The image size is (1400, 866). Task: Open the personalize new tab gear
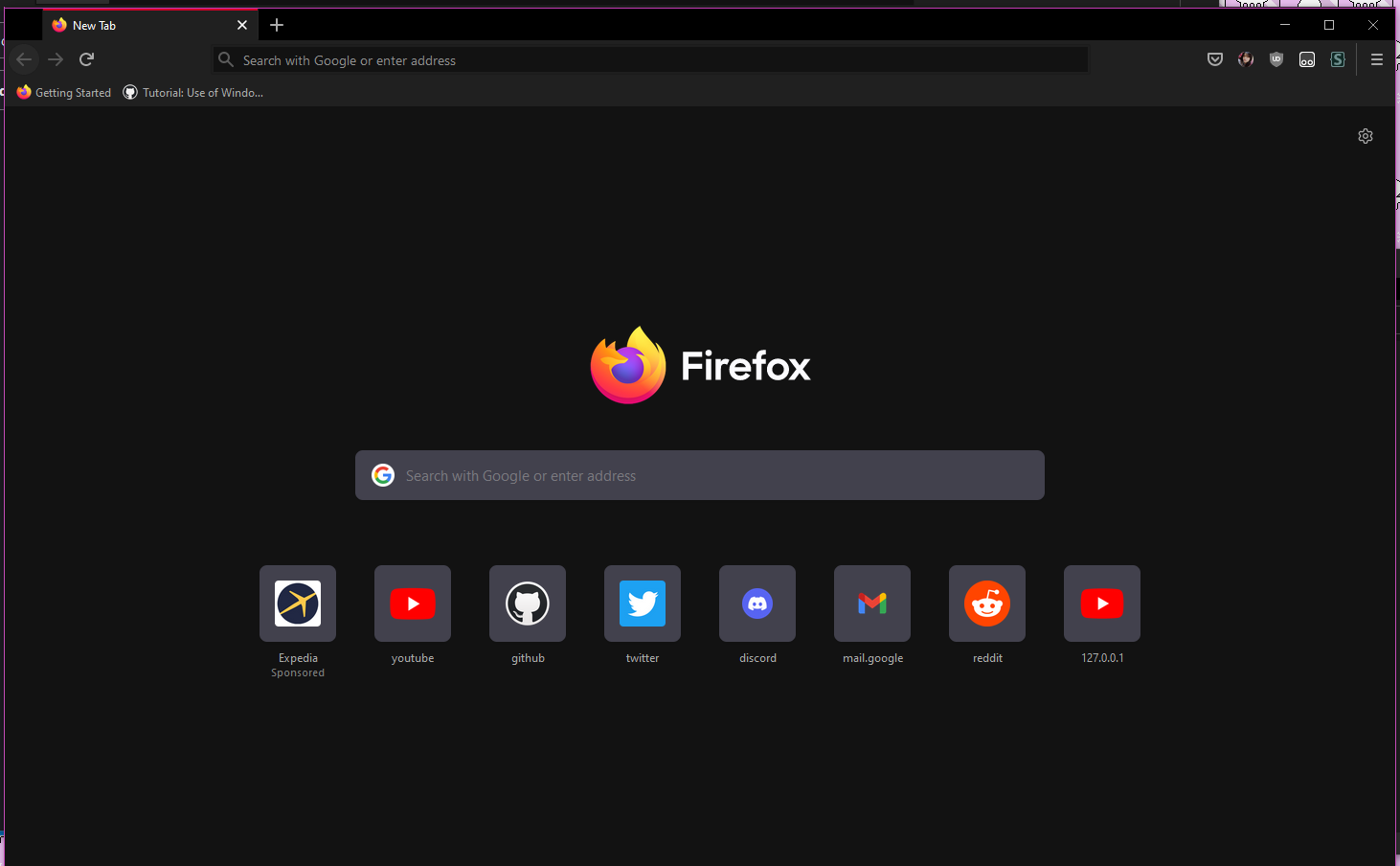(1366, 136)
